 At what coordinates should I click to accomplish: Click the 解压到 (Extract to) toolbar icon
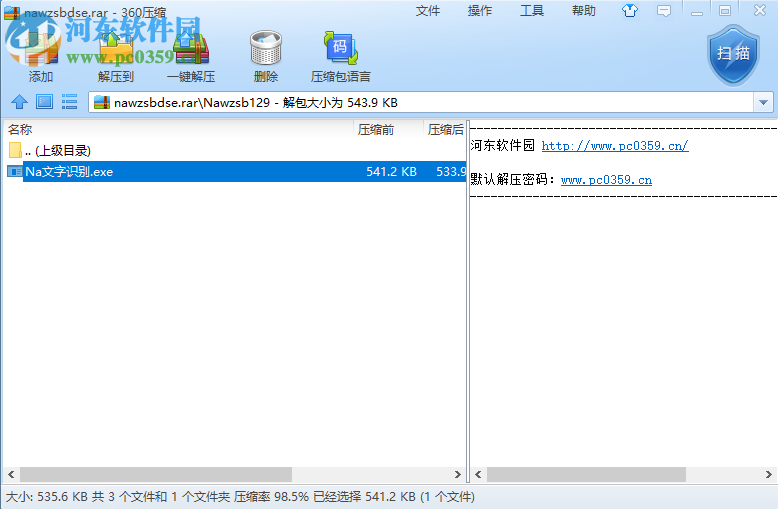116,48
